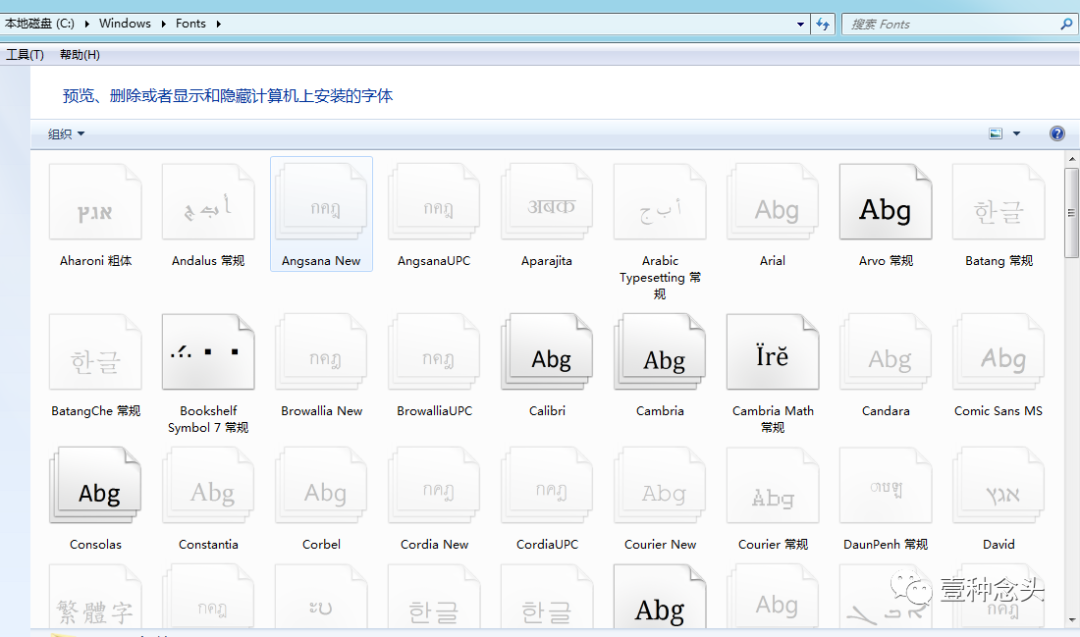The image size is (1080, 637).
Task: Click the Angsana New font icon
Action: 321,202
